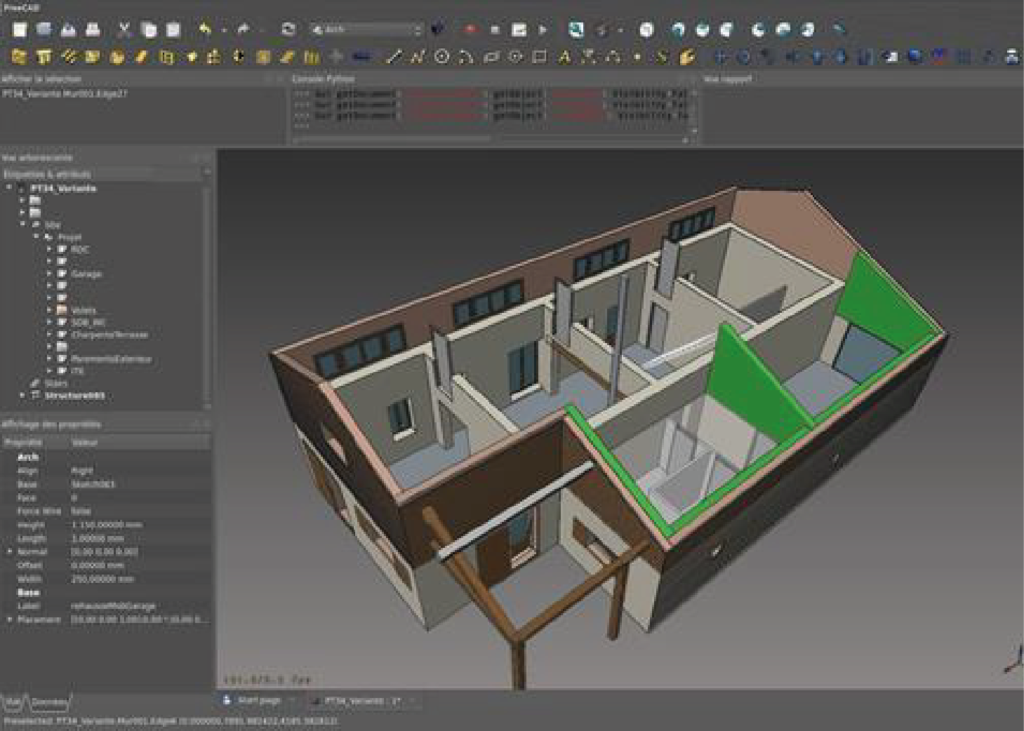Select the Stairs item in the tree
The width and height of the screenshot is (1024, 731).
click(56, 383)
